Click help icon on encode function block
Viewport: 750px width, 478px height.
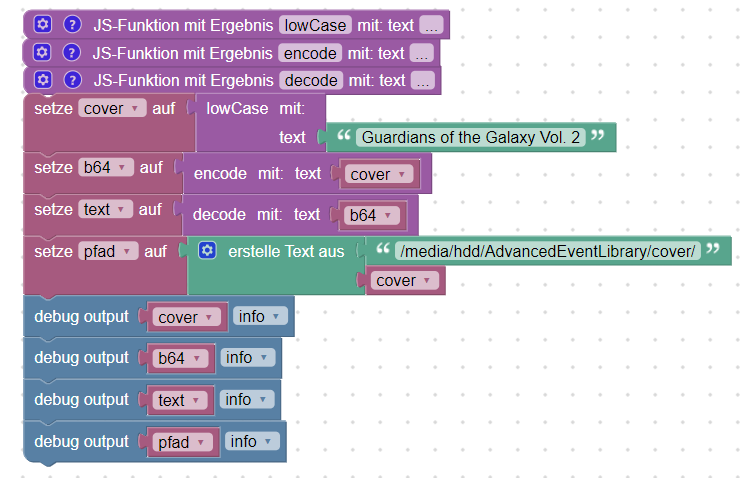(71, 52)
